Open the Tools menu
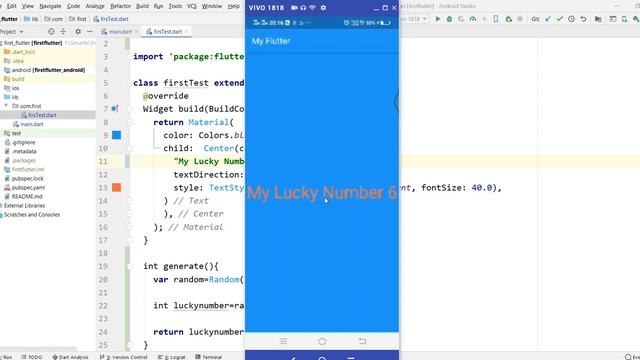The image size is (640, 360). pos(176,6)
